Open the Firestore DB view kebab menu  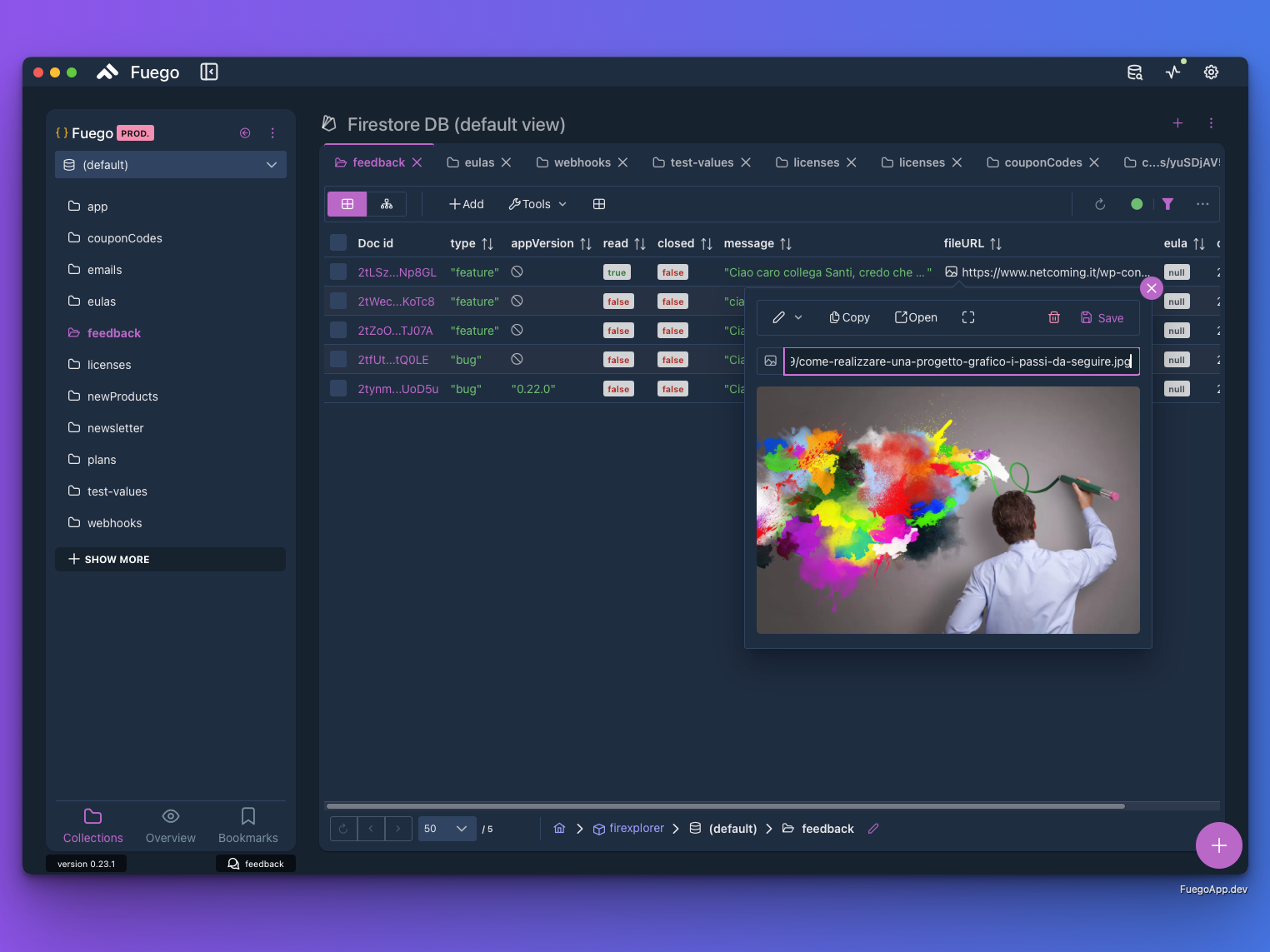pos(1211,123)
